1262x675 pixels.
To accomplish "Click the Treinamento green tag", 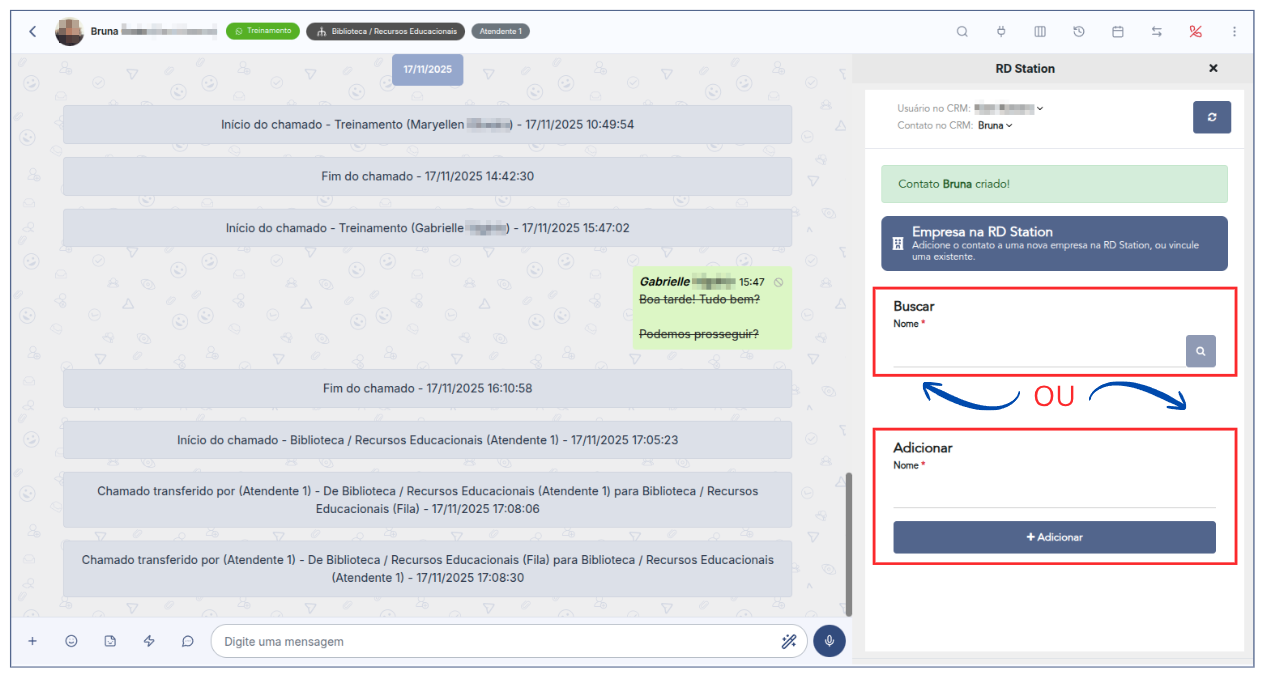I will (263, 31).
